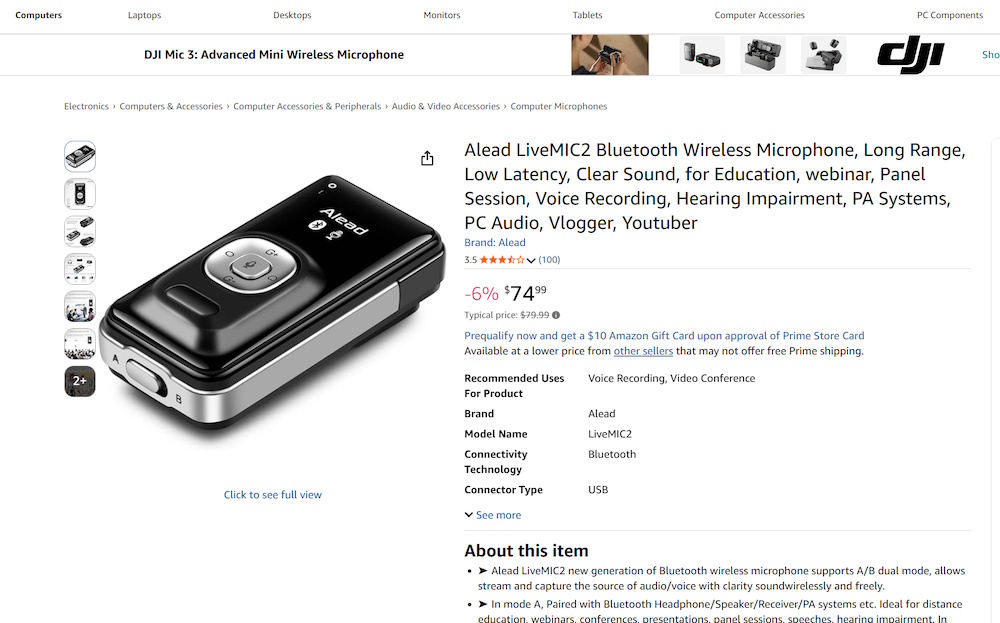The height and width of the screenshot is (623, 1000).
Task: Click DJI banner hand-holding-mic image
Action: coord(610,55)
